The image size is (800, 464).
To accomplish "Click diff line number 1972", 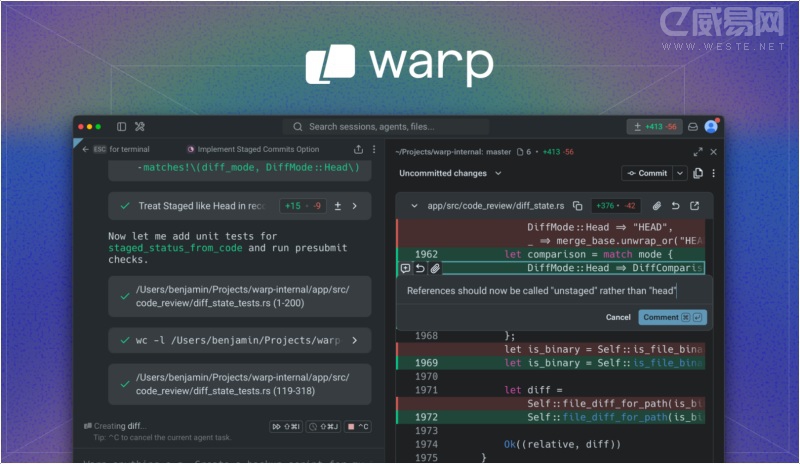I will coord(426,417).
